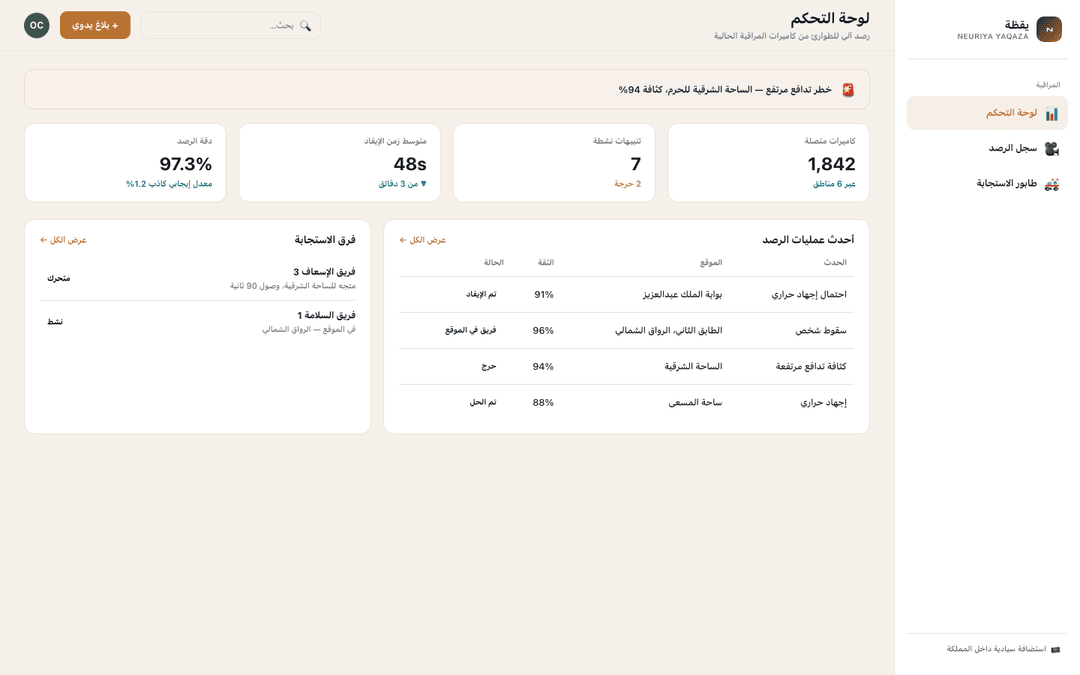Screen dimensions: 1080x675
Task: Click the كاميرات متصلة stat card
Action: point(769,163)
